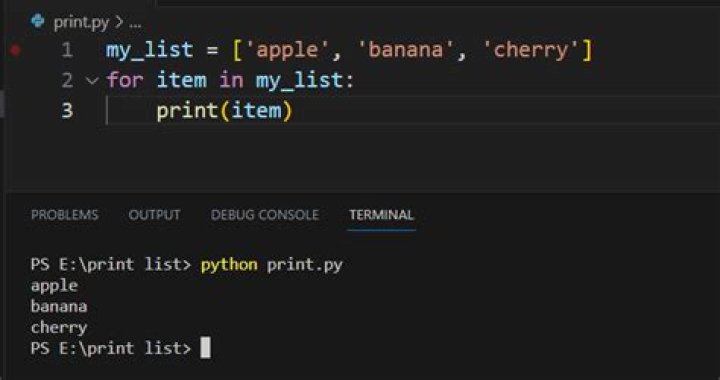
Task: Open the DEBUG CONSOLE tab
Action: click(264, 215)
